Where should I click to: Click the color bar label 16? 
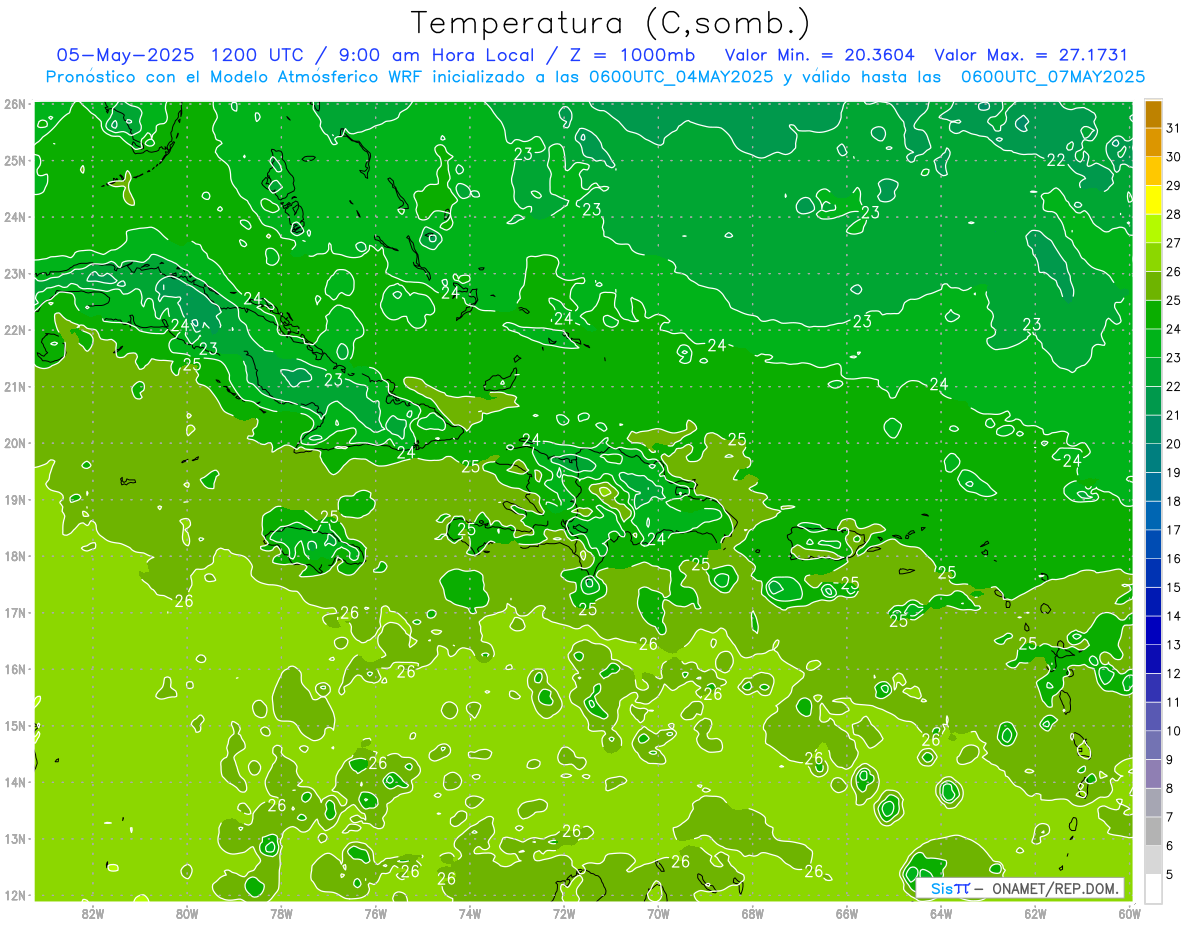click(1174, 559)
